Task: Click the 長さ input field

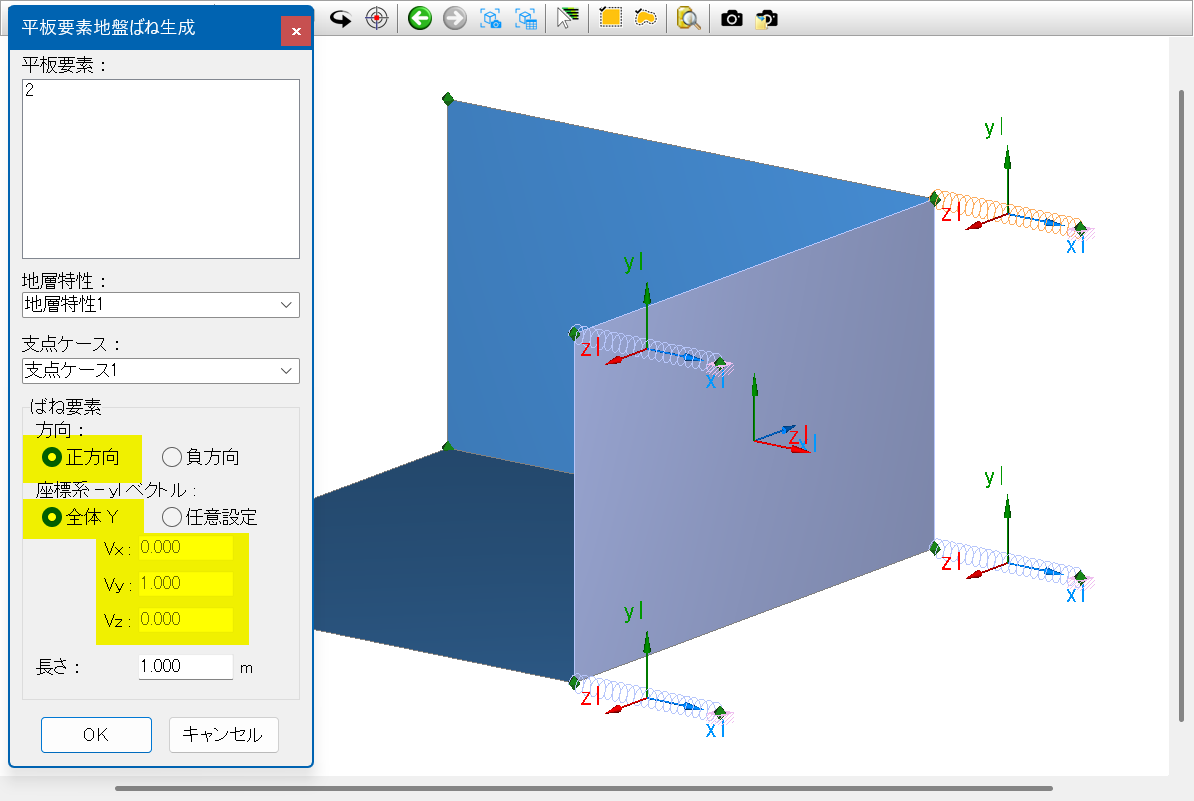Action: [x=185, y=666]
